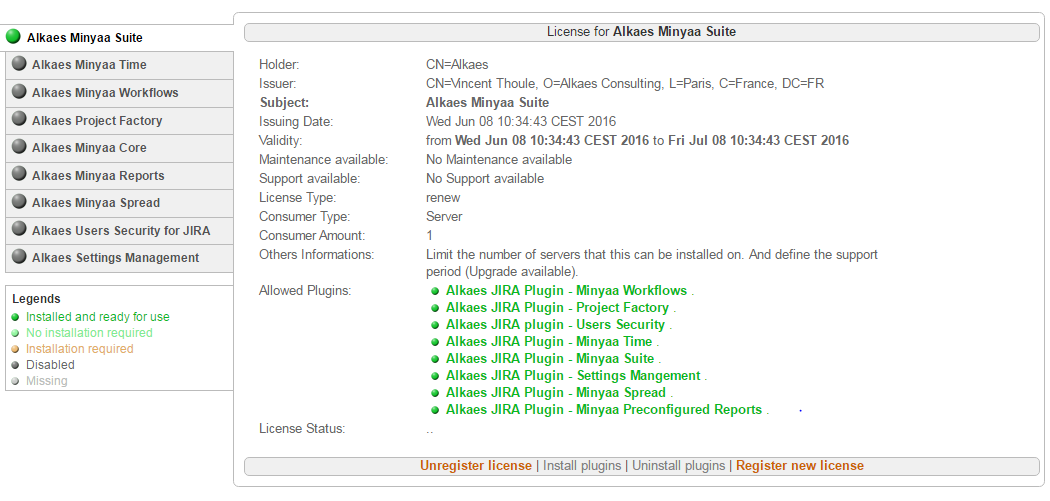Click the gray status icon beside Alkaes Minyaa Workflows

coord(19,92)
